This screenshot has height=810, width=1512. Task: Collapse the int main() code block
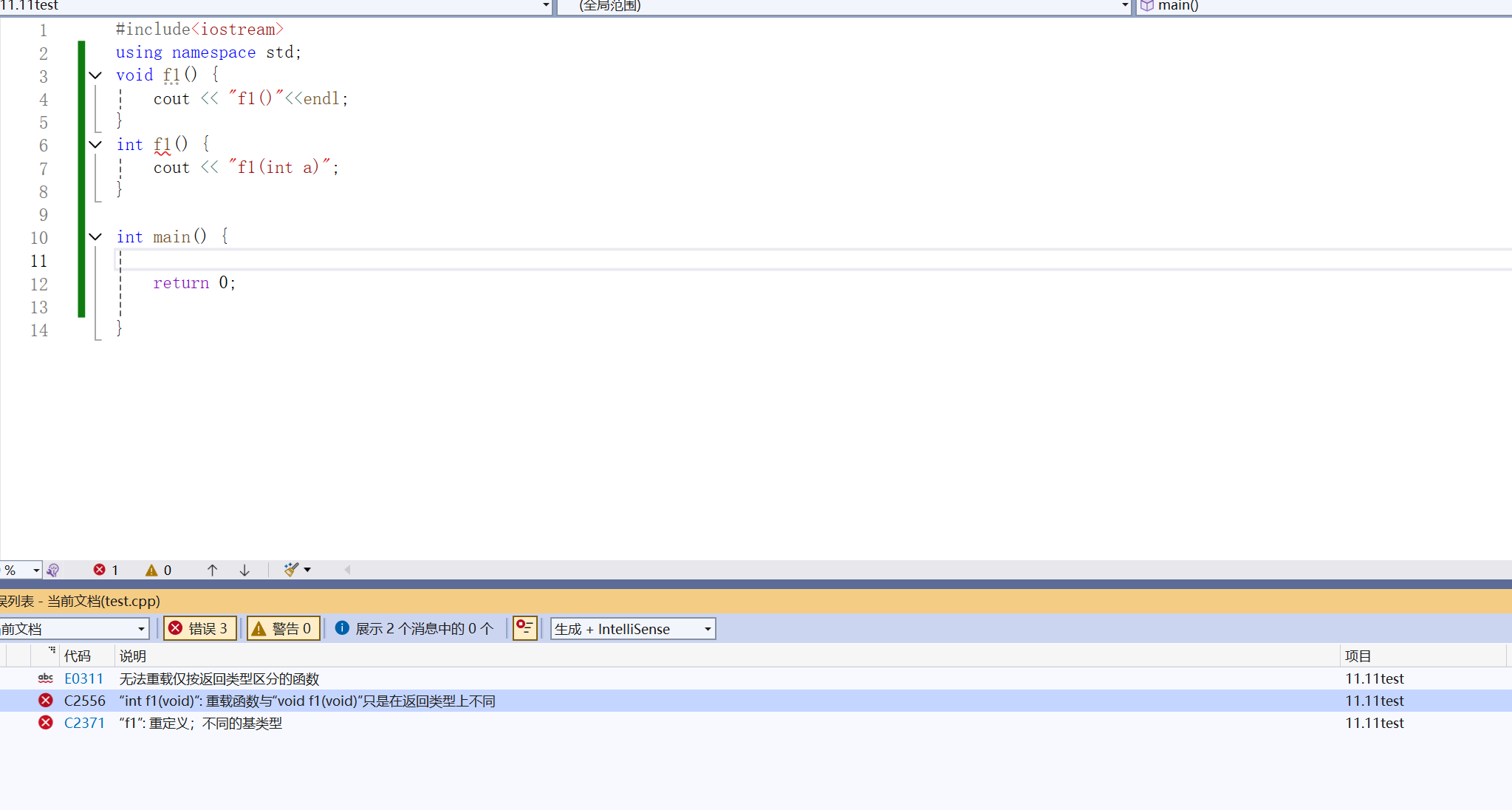coord(95,237)
